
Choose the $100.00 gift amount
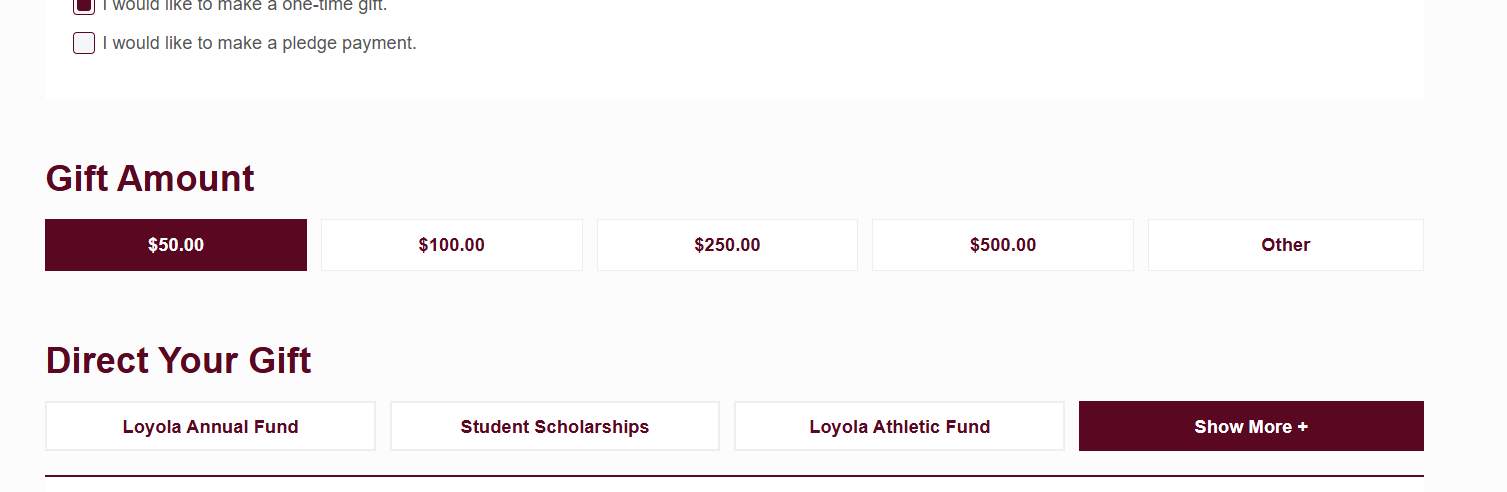pyautogui.click(x=452, y=245)
